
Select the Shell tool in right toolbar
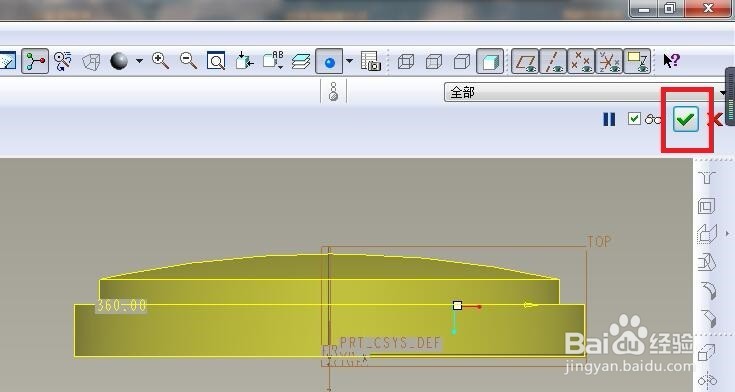[x=707, y=206]
